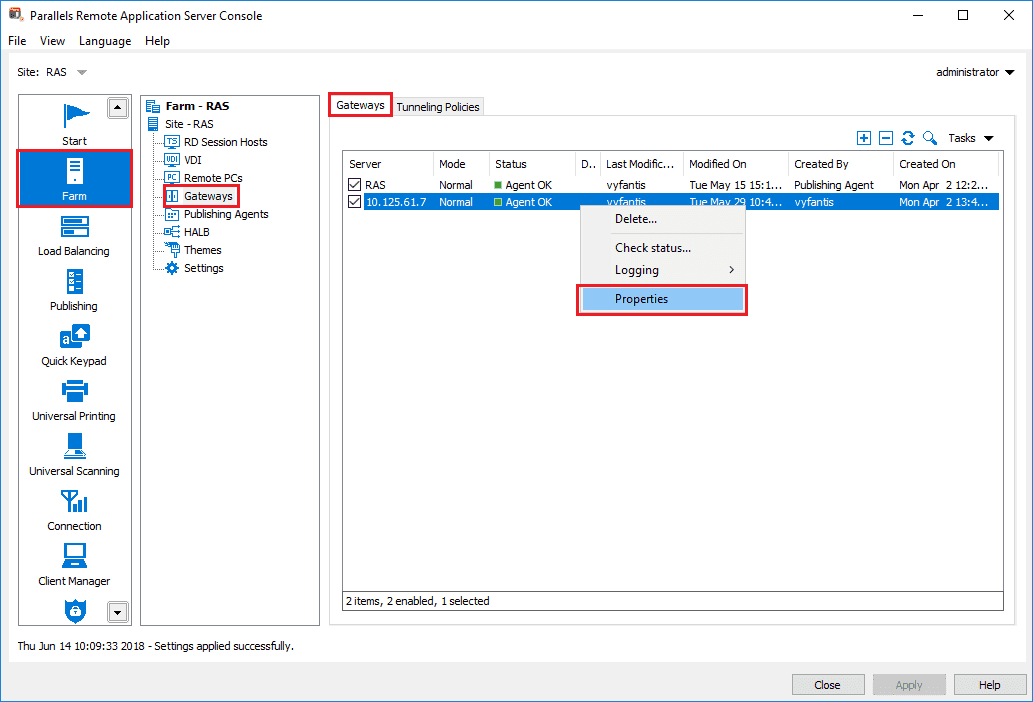The height and width of the screenshot is (702, 1033).
Task: Click the plus Add gateway toolbar icon
Action: (864, 138)
